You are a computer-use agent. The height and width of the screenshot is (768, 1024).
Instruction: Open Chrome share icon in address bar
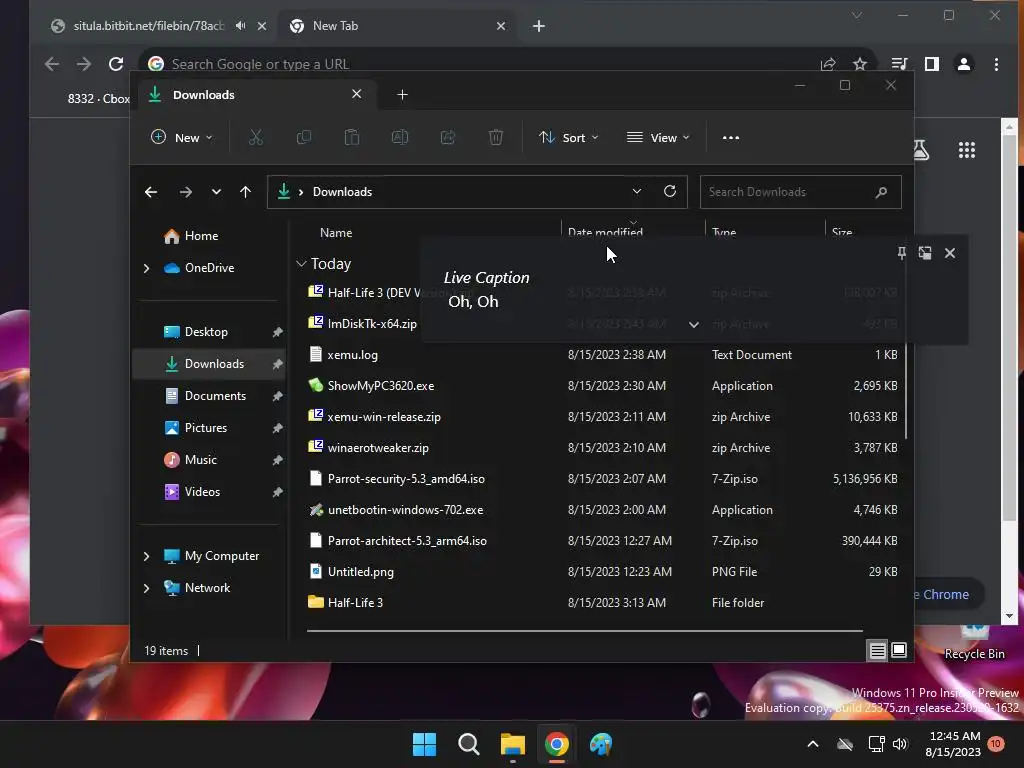click(x=828, y=64)
